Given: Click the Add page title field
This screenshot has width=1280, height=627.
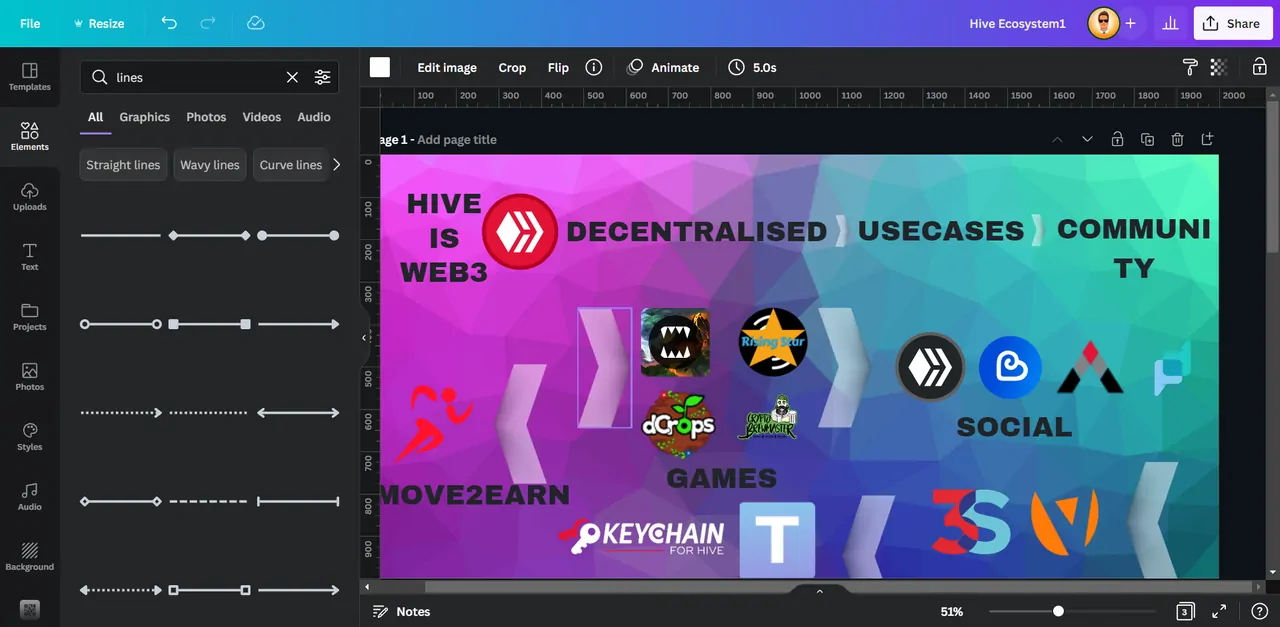Looking at the screenshot, I should (457, 139).
